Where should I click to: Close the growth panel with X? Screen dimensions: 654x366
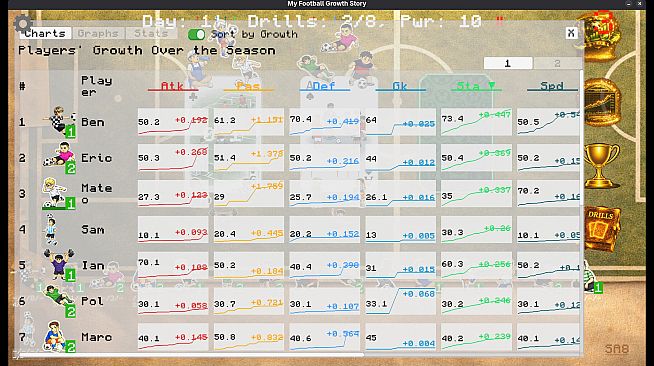(571, 33)
